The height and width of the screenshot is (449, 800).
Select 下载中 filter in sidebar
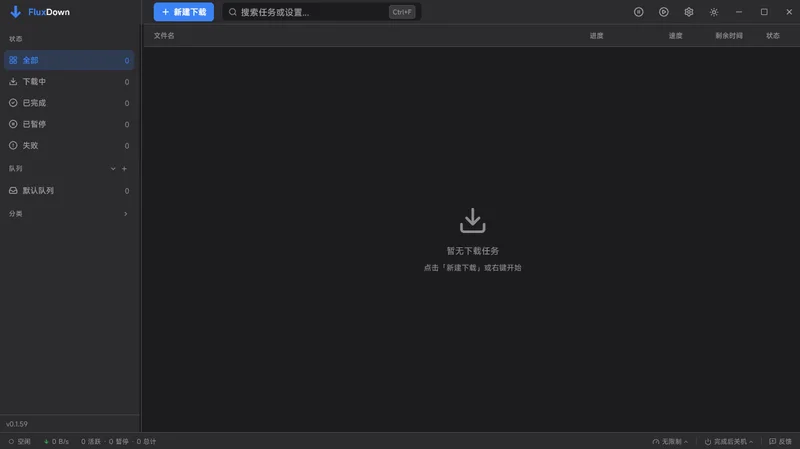(x=69, y=82)
